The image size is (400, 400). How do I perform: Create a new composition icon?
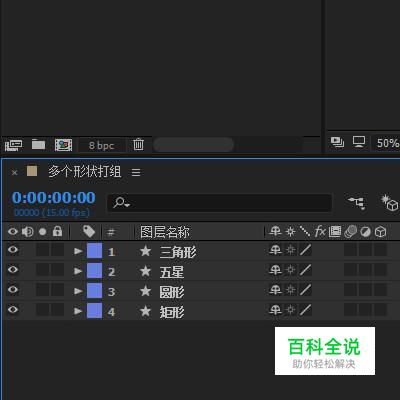click(63, 145)
